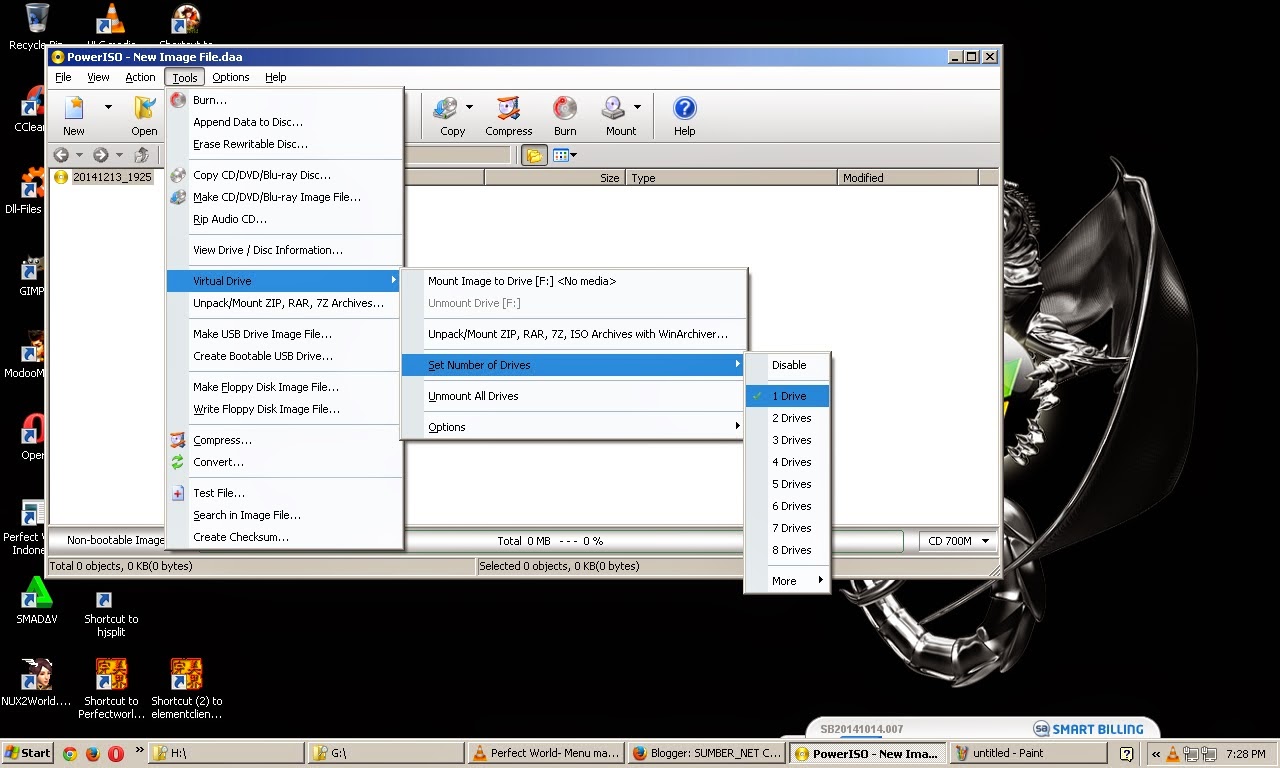The width and height of the screenshot is (1280, 768).
Task: Set number of drives to 6 Drives
Action: [788, 506]
